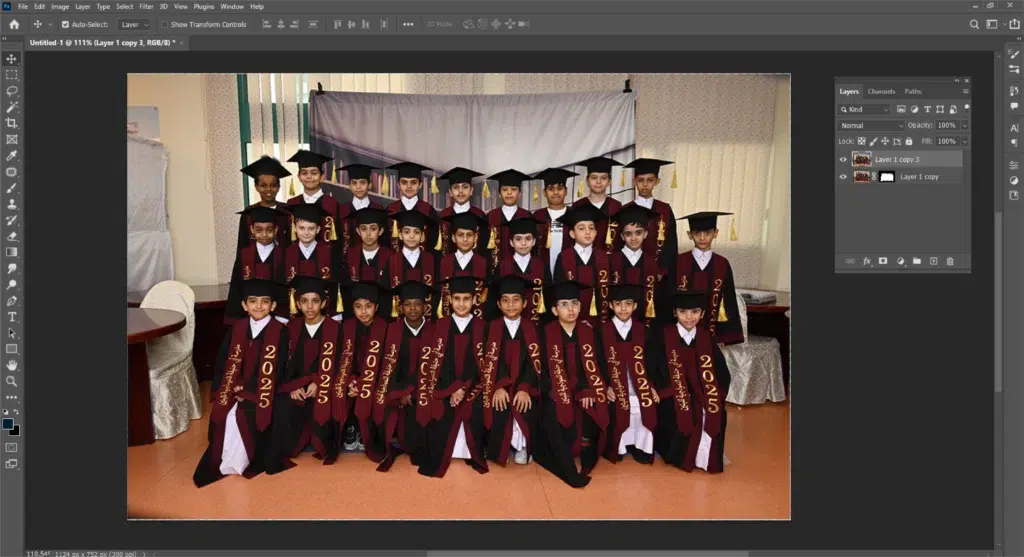Image resolution: width=1024 pixels, height=557 pixels.
Task: Select the Horizontal Type tool
Action: [x=12, y=317]
